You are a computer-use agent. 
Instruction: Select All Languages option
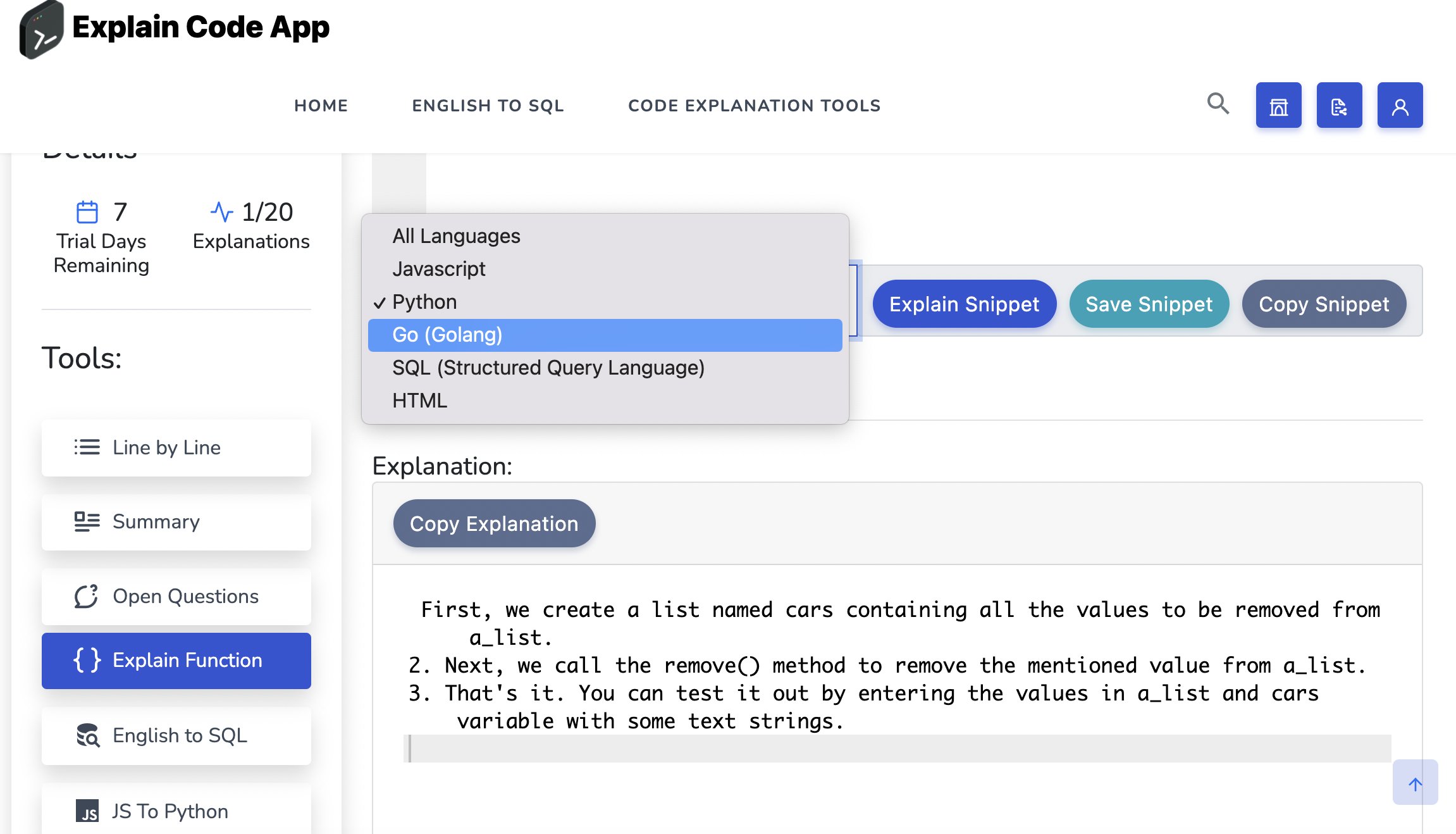coord(456,236)
